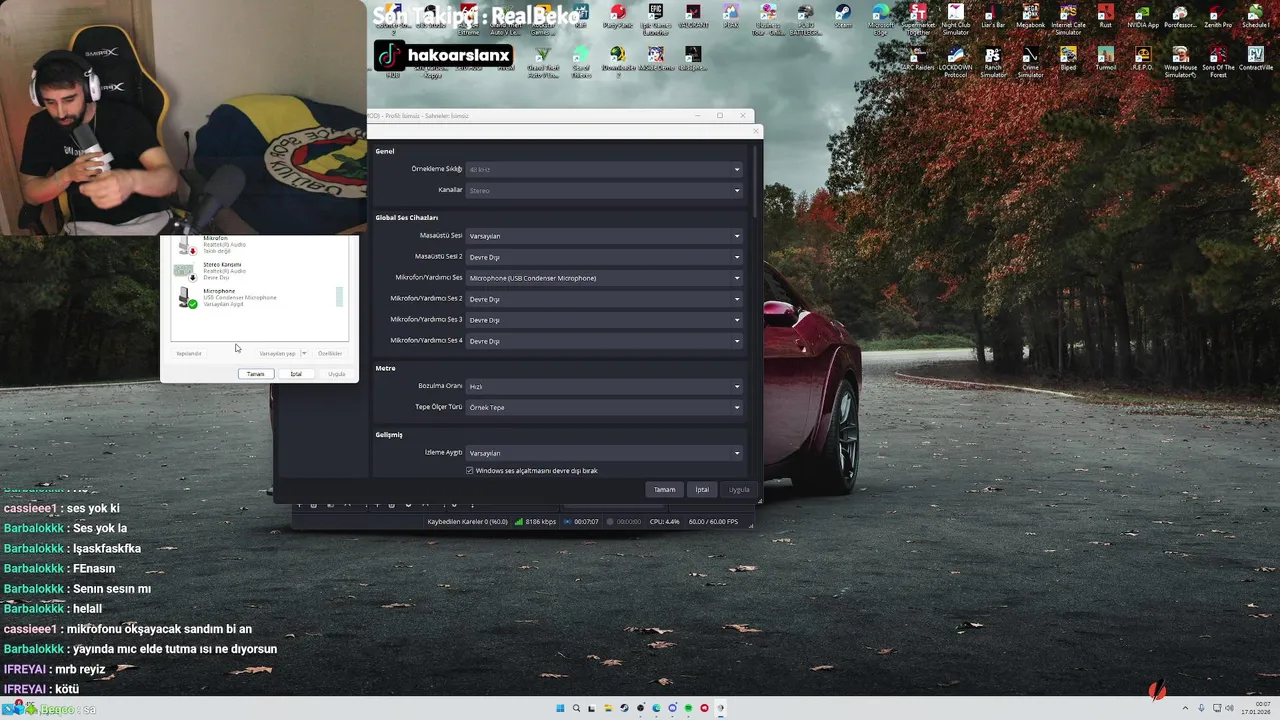Open the Sons Of The Forest desktop icon
Viewport: 1280px width, 720px height.
click(1218, 62)
